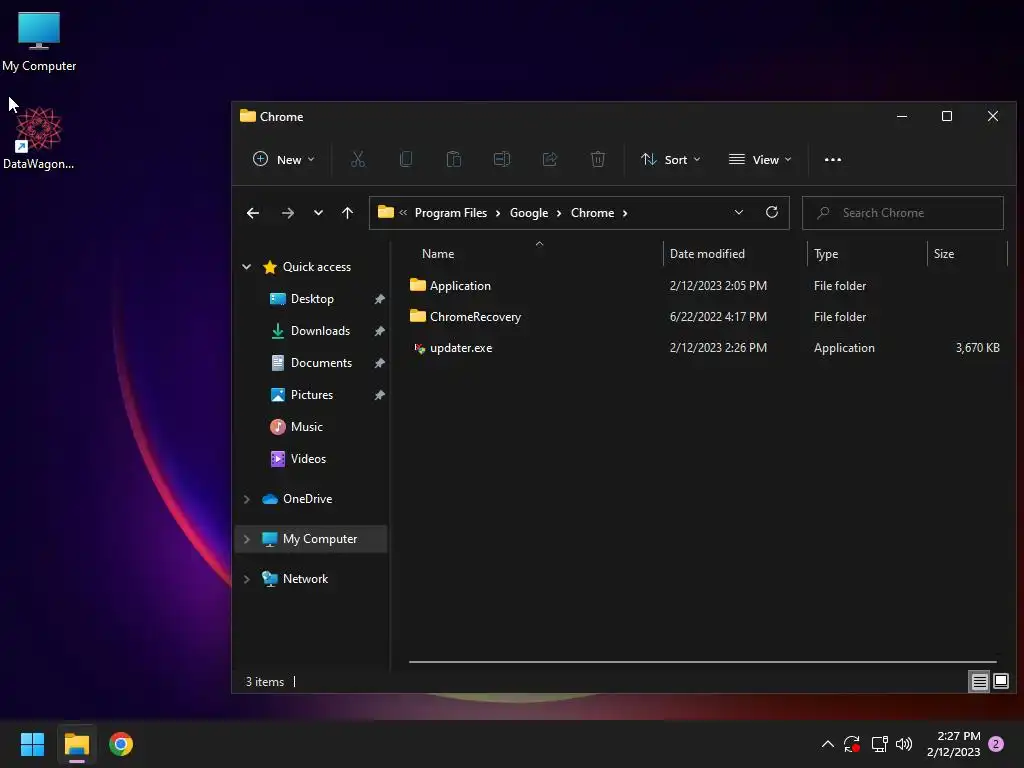Select Quick access in navigation pane

tap(317, 266)
